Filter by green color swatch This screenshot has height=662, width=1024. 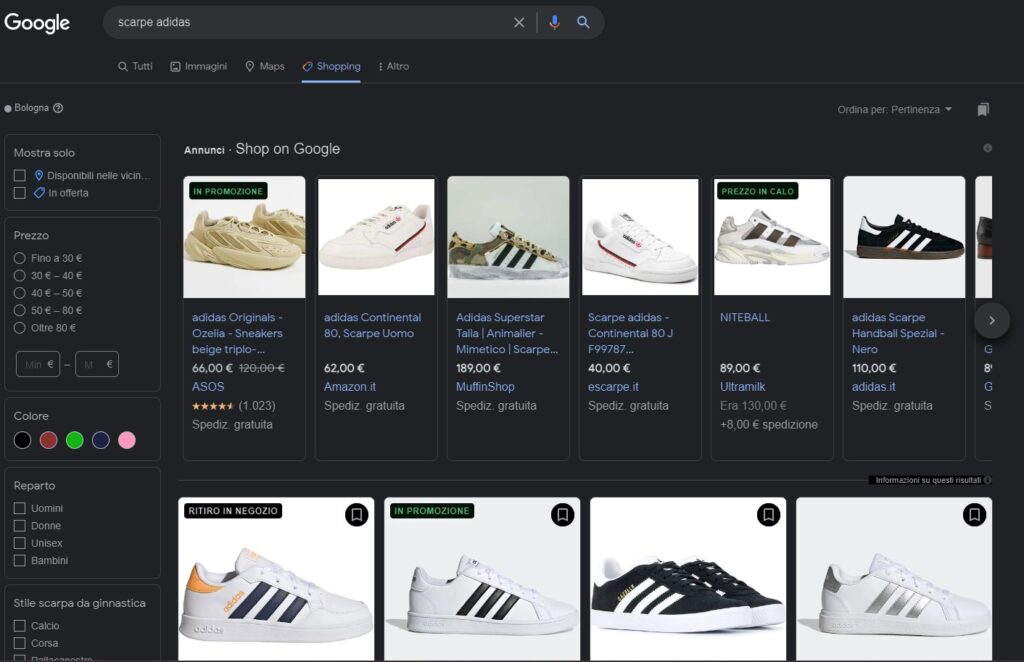[74, 440]
